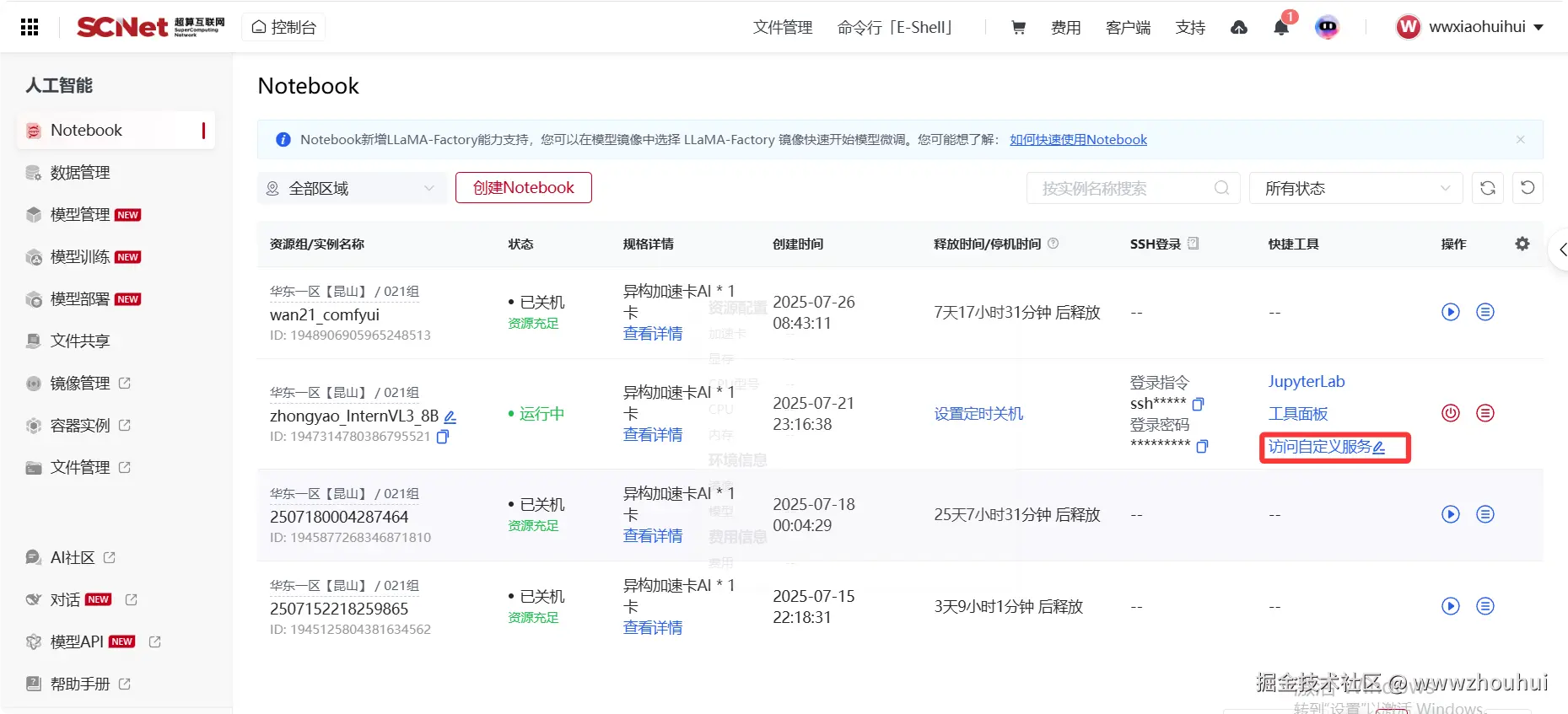The image size is (1568, 714).
Task: Go to 数据管理 in the sidebar
Action: [80, 173]
